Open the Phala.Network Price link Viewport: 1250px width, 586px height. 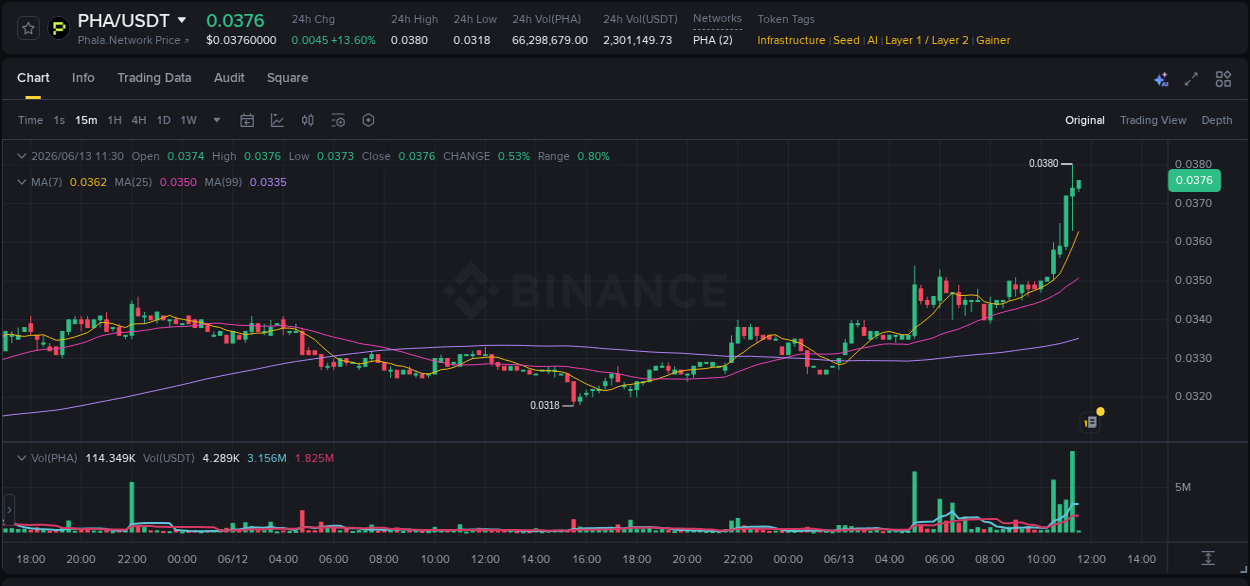tap(133, 40)
